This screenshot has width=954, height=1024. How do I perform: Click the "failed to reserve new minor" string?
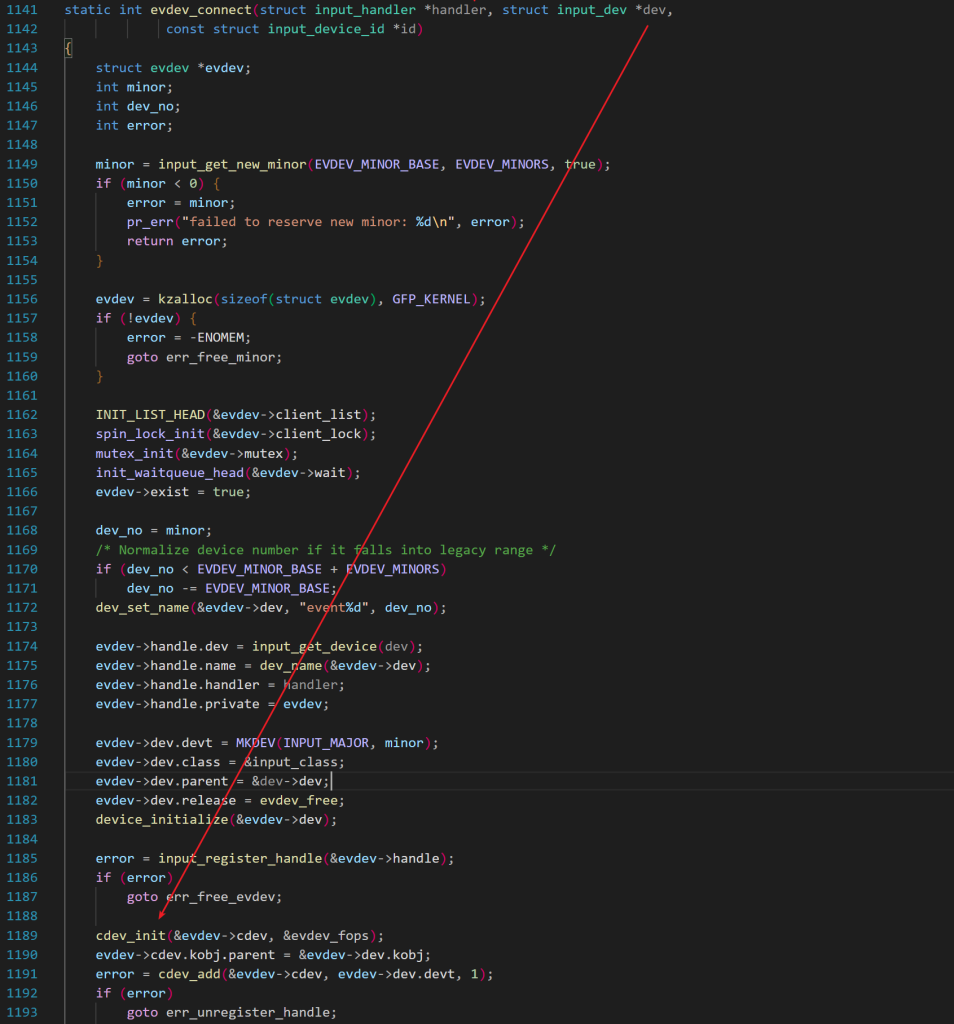coord(317,222)
